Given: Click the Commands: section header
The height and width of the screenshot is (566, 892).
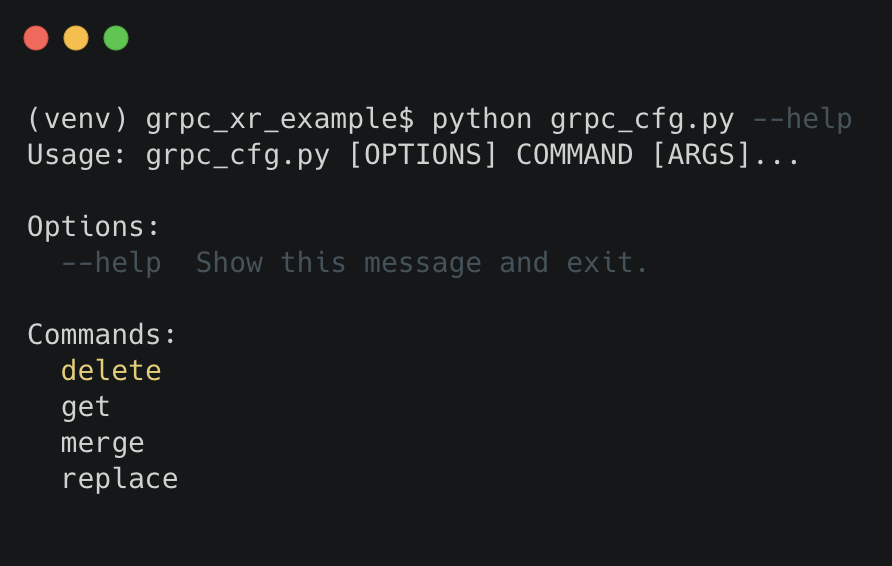Looking at the screenshot, I should pyautogui.click(x=102, y=335).
